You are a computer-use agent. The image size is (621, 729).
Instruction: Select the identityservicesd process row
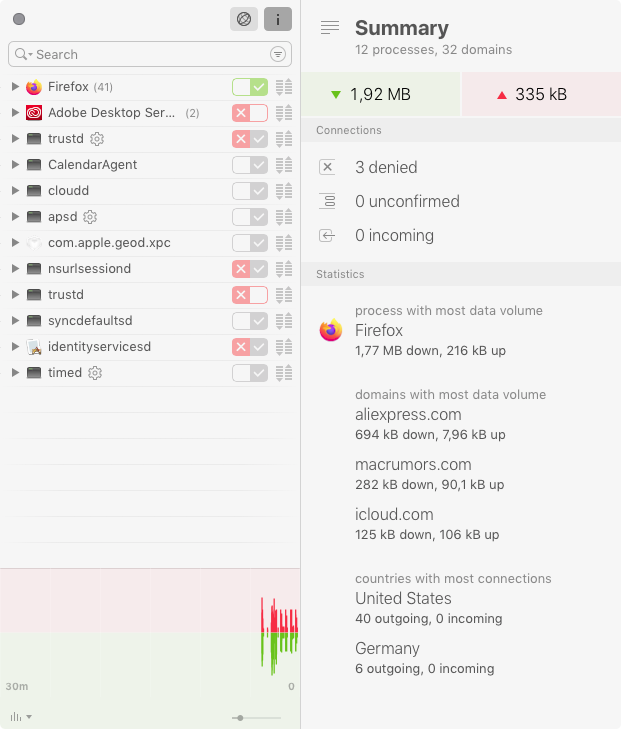[99, 347]
